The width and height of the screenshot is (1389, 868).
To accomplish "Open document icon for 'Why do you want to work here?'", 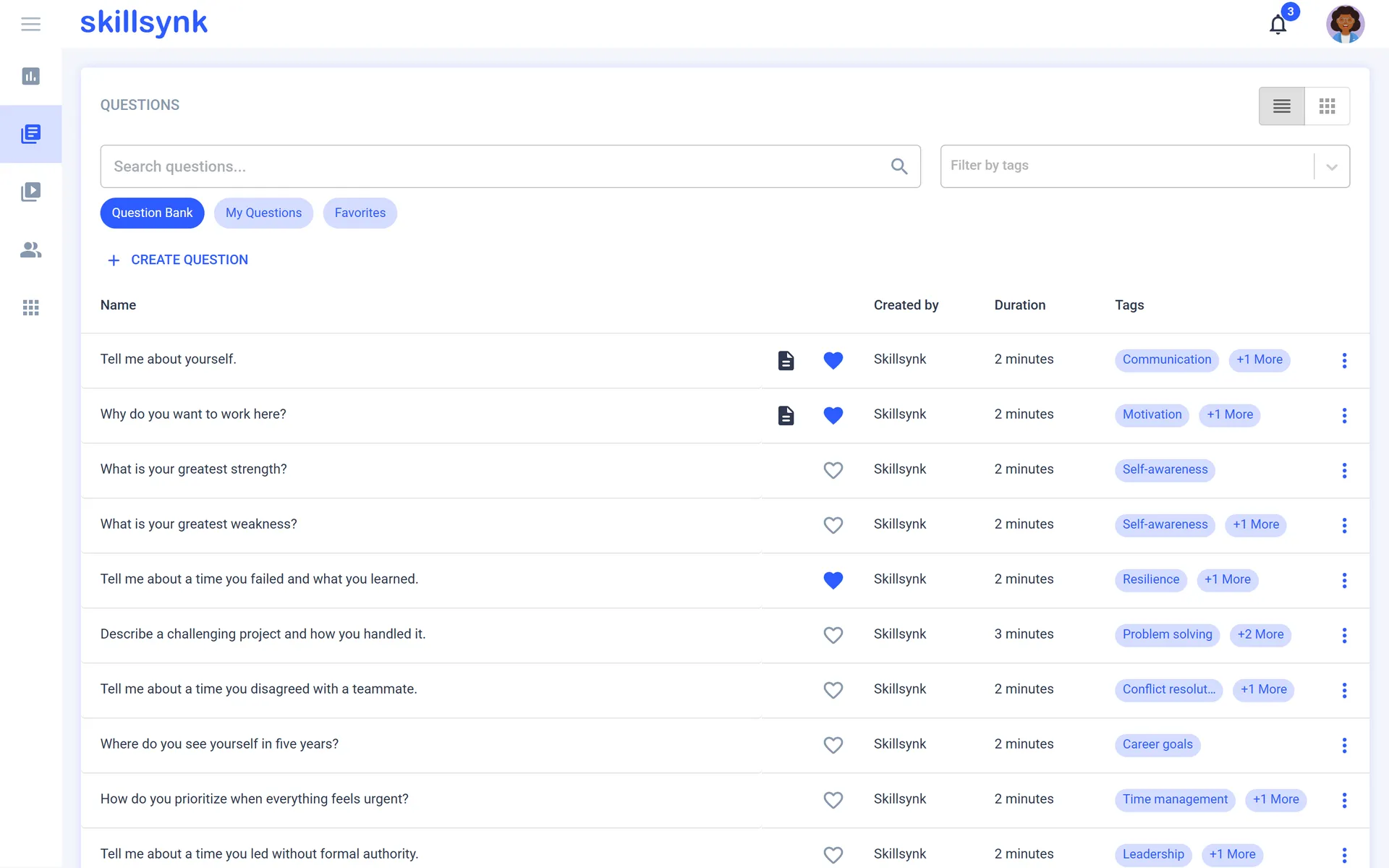I will pos(786,415).
